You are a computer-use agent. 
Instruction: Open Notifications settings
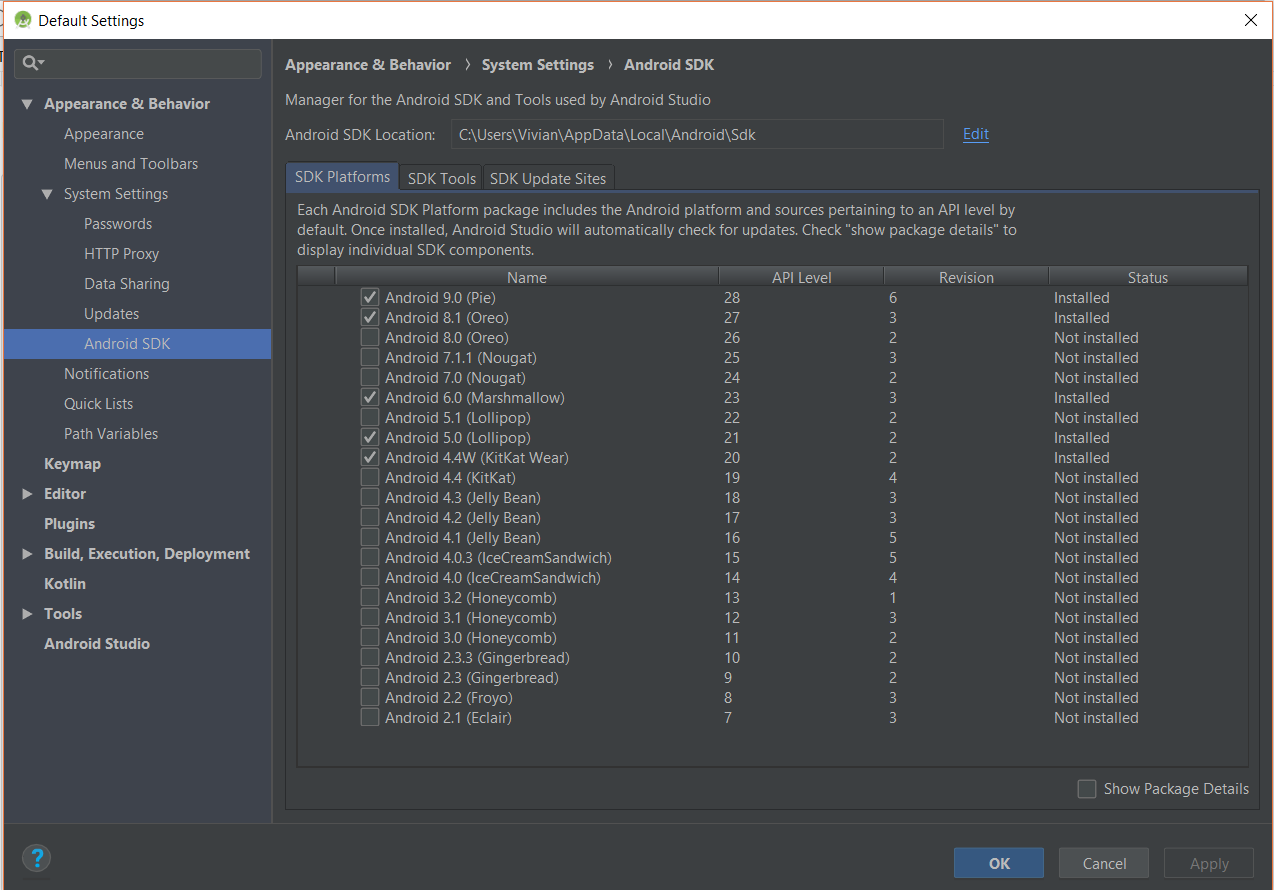106,374
